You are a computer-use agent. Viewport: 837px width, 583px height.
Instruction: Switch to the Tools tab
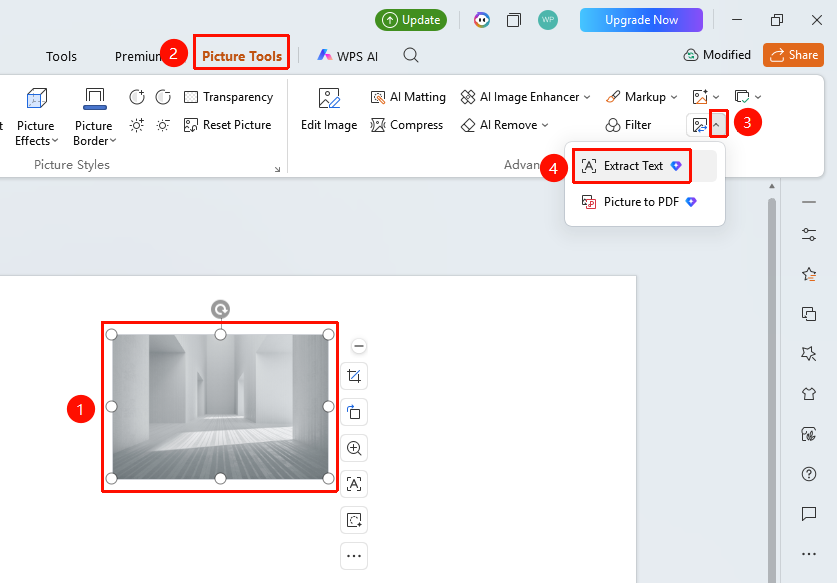point(61,56)
